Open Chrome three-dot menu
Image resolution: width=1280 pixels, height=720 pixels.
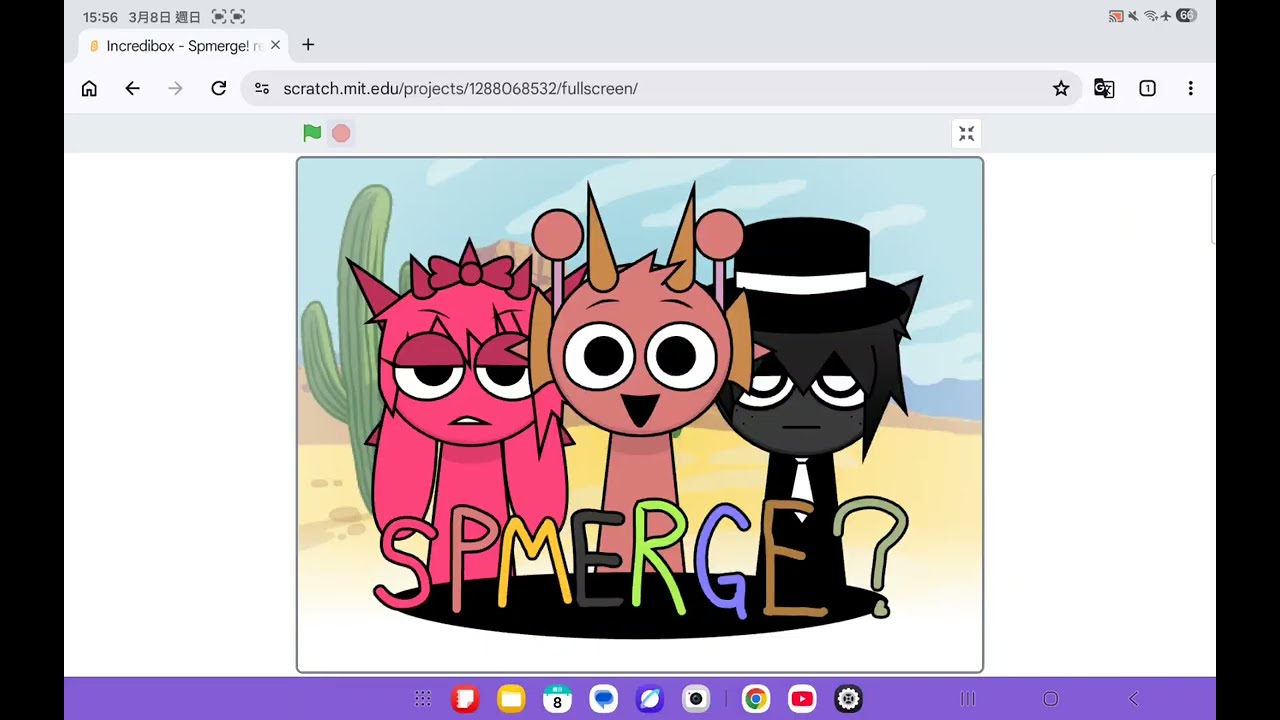(1190, 88)
